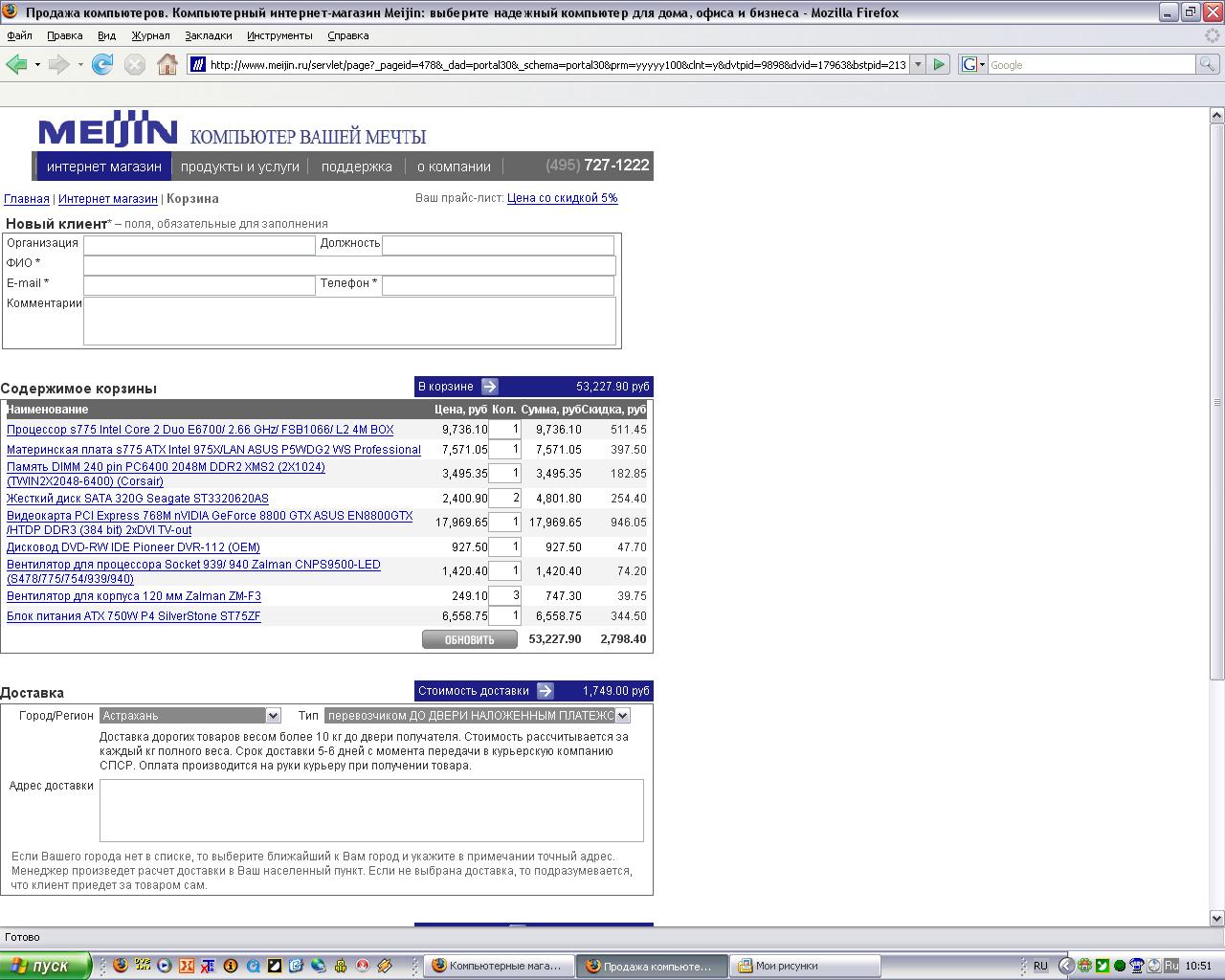Open the Журнал menu
The height and width of the screenshot is (980, 1225).
point(150,35)
